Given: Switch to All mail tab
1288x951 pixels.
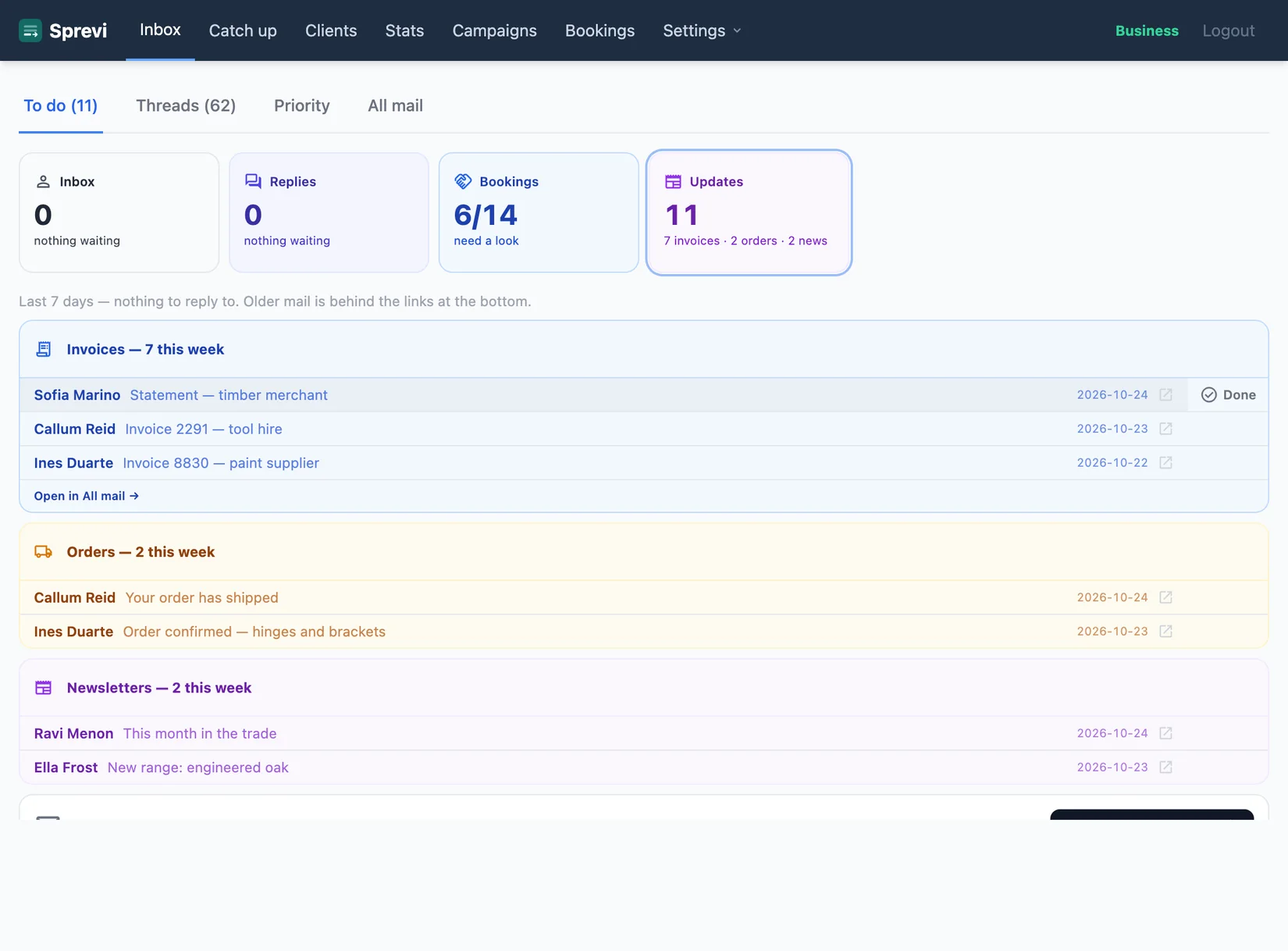Looking at the screenshot, I should (x=395, y=105).
